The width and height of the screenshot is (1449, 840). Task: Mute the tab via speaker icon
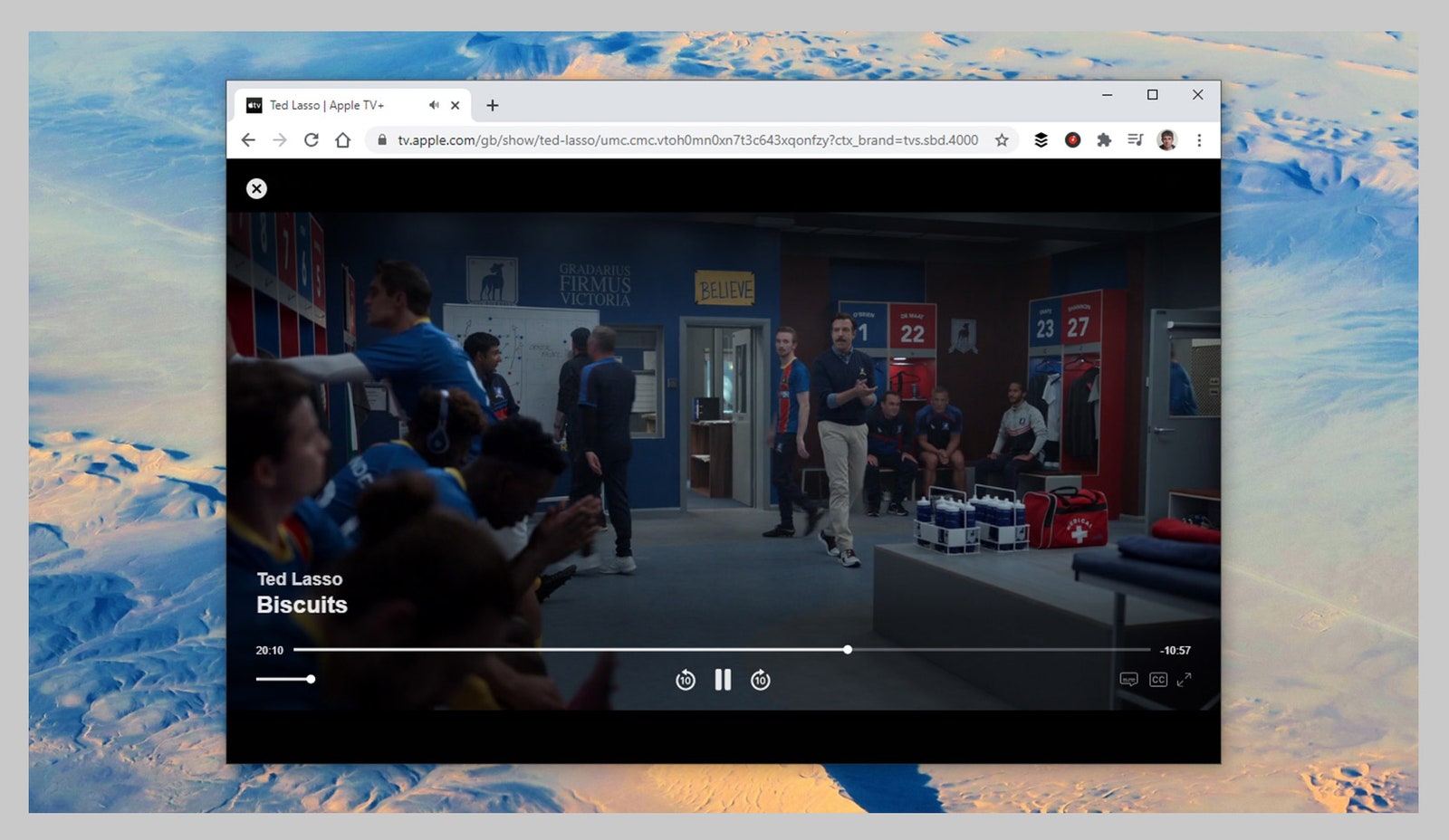tap(434, 105)
